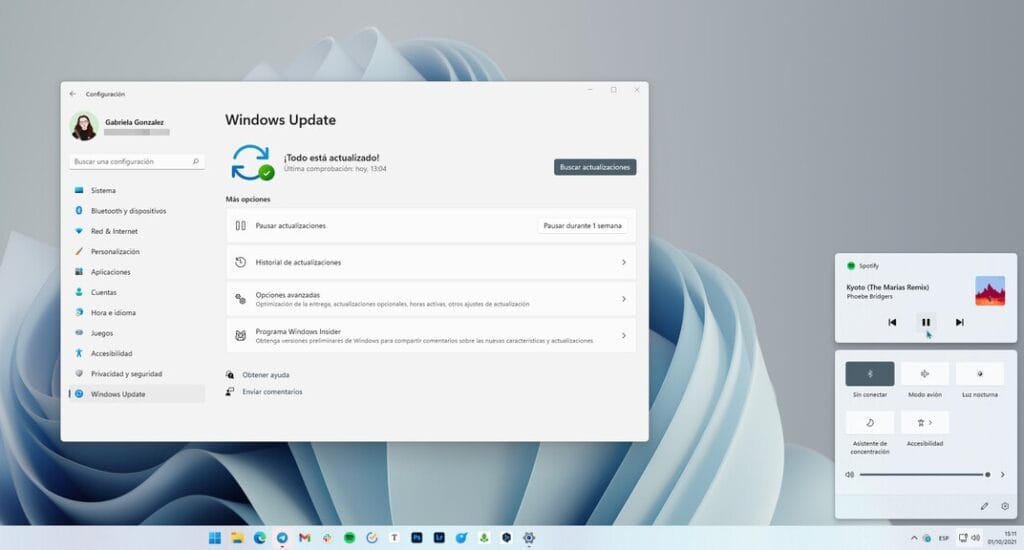This screenshot has width=1024, height=550.
Task: Toggle the Bluetooth quick setting
Action: pos(869,374)
